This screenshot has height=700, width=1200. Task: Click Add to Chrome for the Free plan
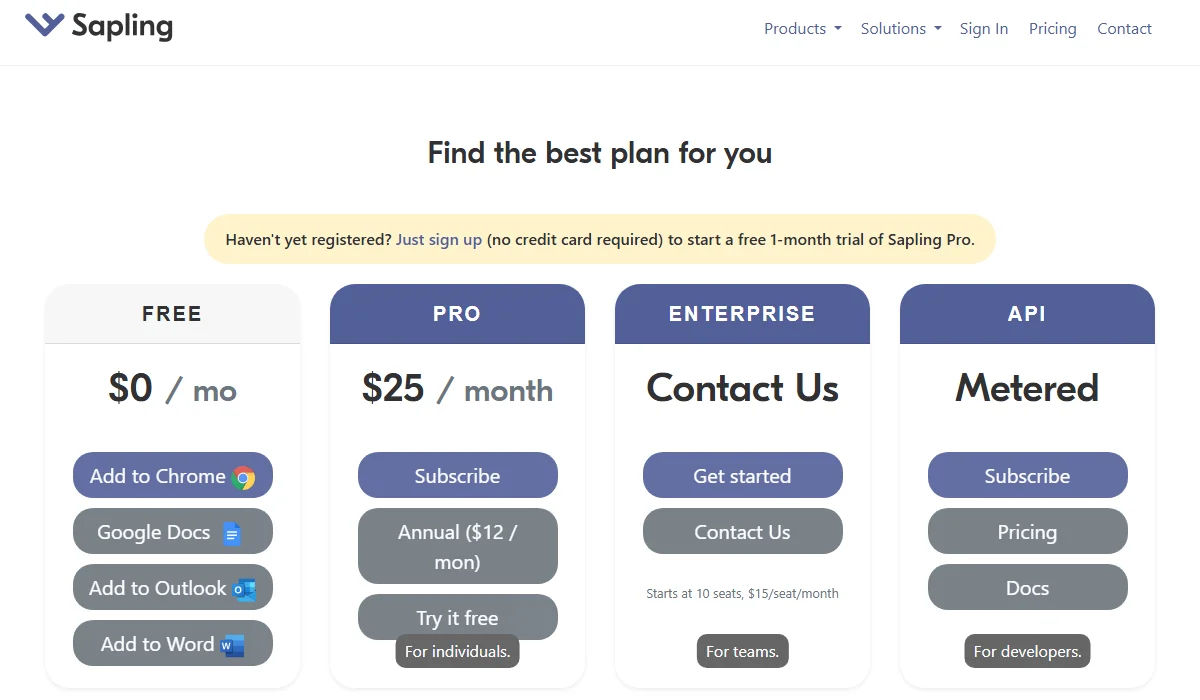pyautogui.click(x=172, y=475)
